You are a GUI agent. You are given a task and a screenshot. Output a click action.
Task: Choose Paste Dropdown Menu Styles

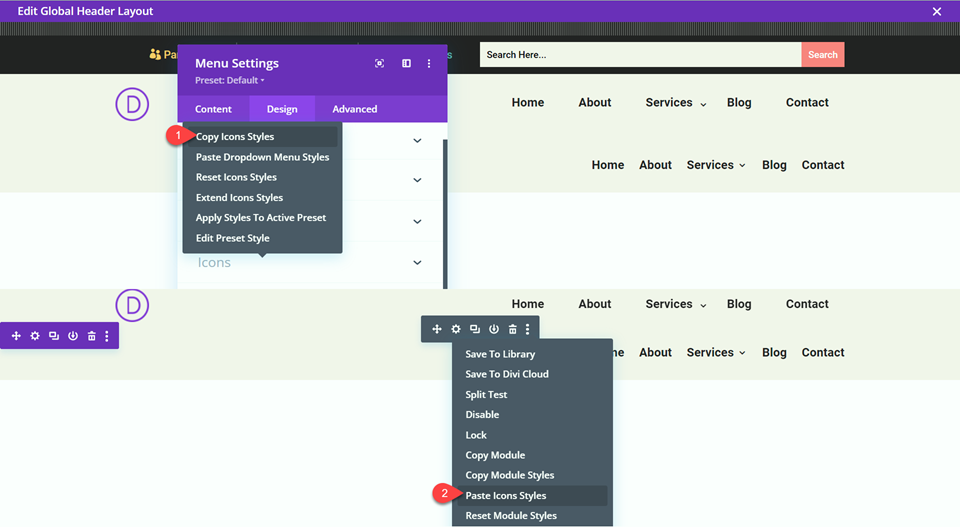click(262, 157)
